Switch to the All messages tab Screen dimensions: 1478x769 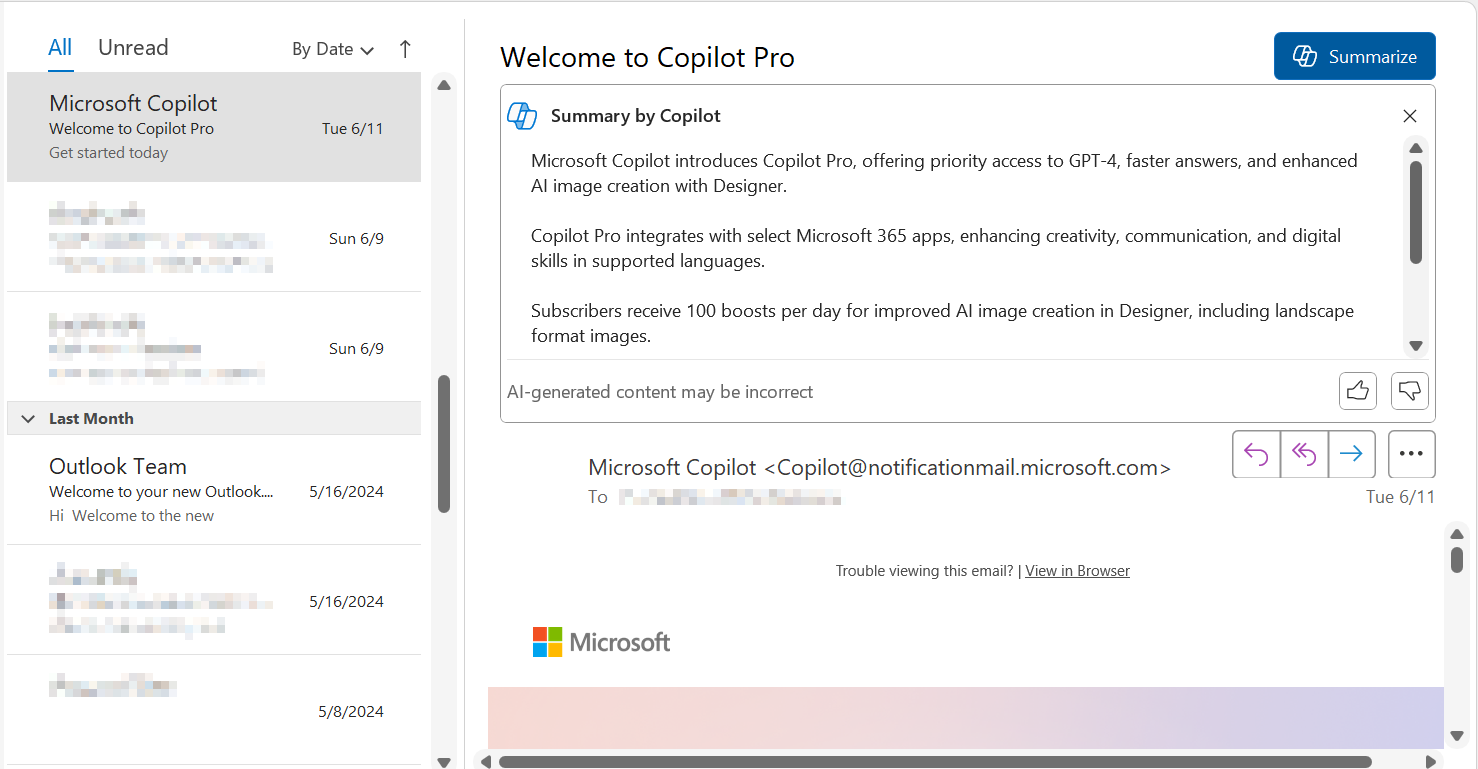(x=60, y=47)
